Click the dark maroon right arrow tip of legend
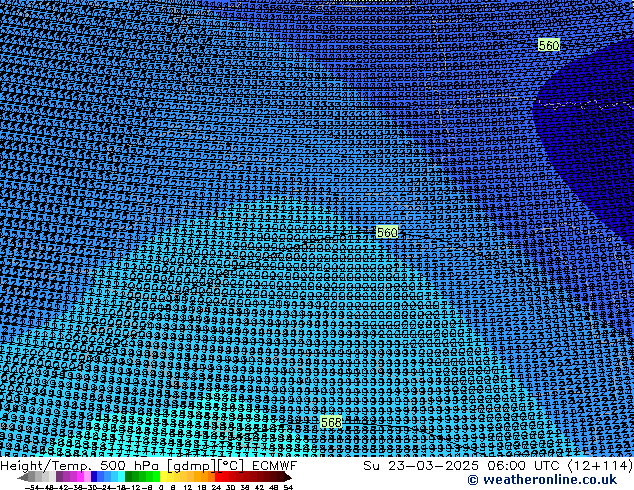Screen dimensions: 634x490 [x=288, y=477]
